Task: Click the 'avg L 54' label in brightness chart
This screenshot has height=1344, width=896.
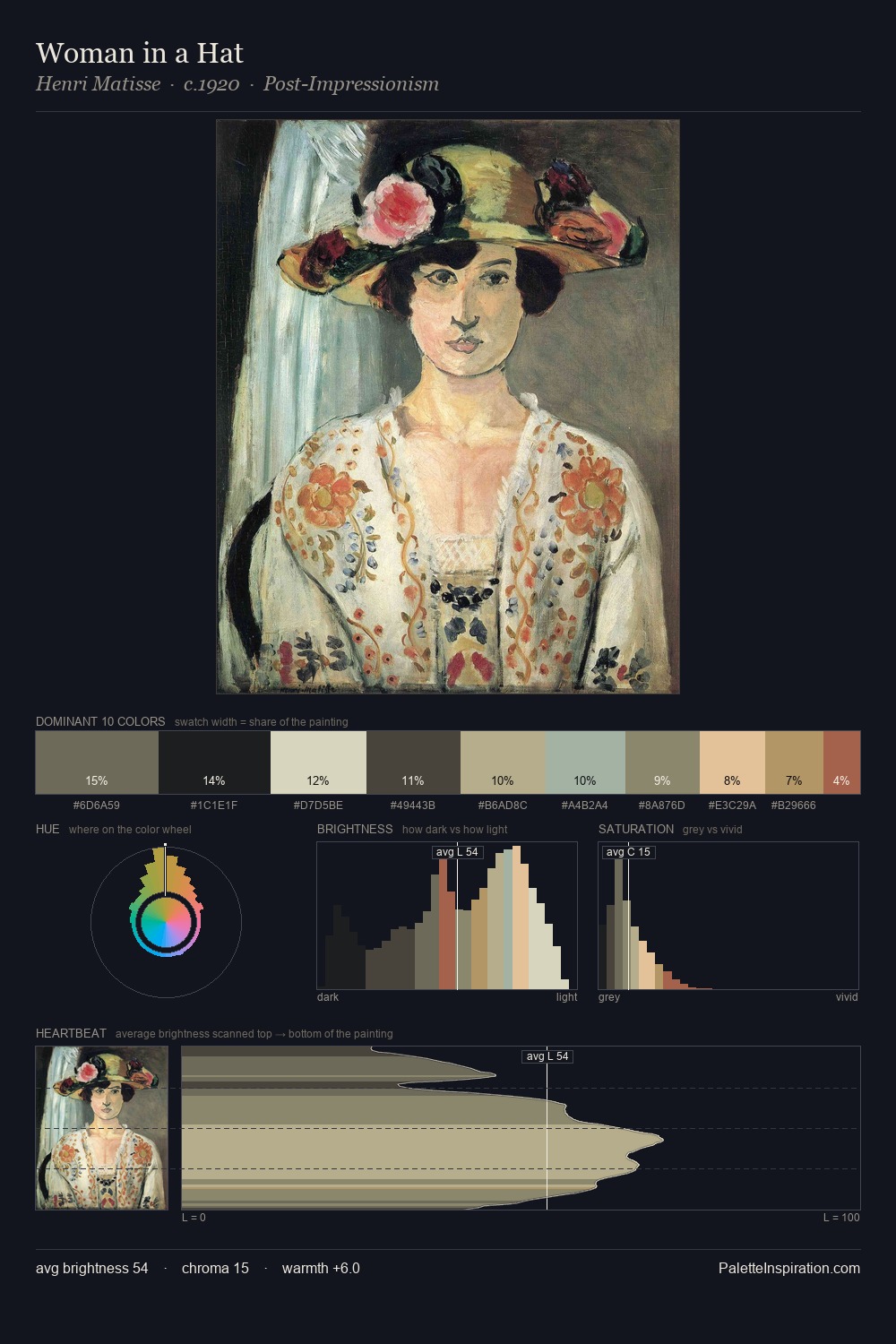Action: [x=457, y=852]
